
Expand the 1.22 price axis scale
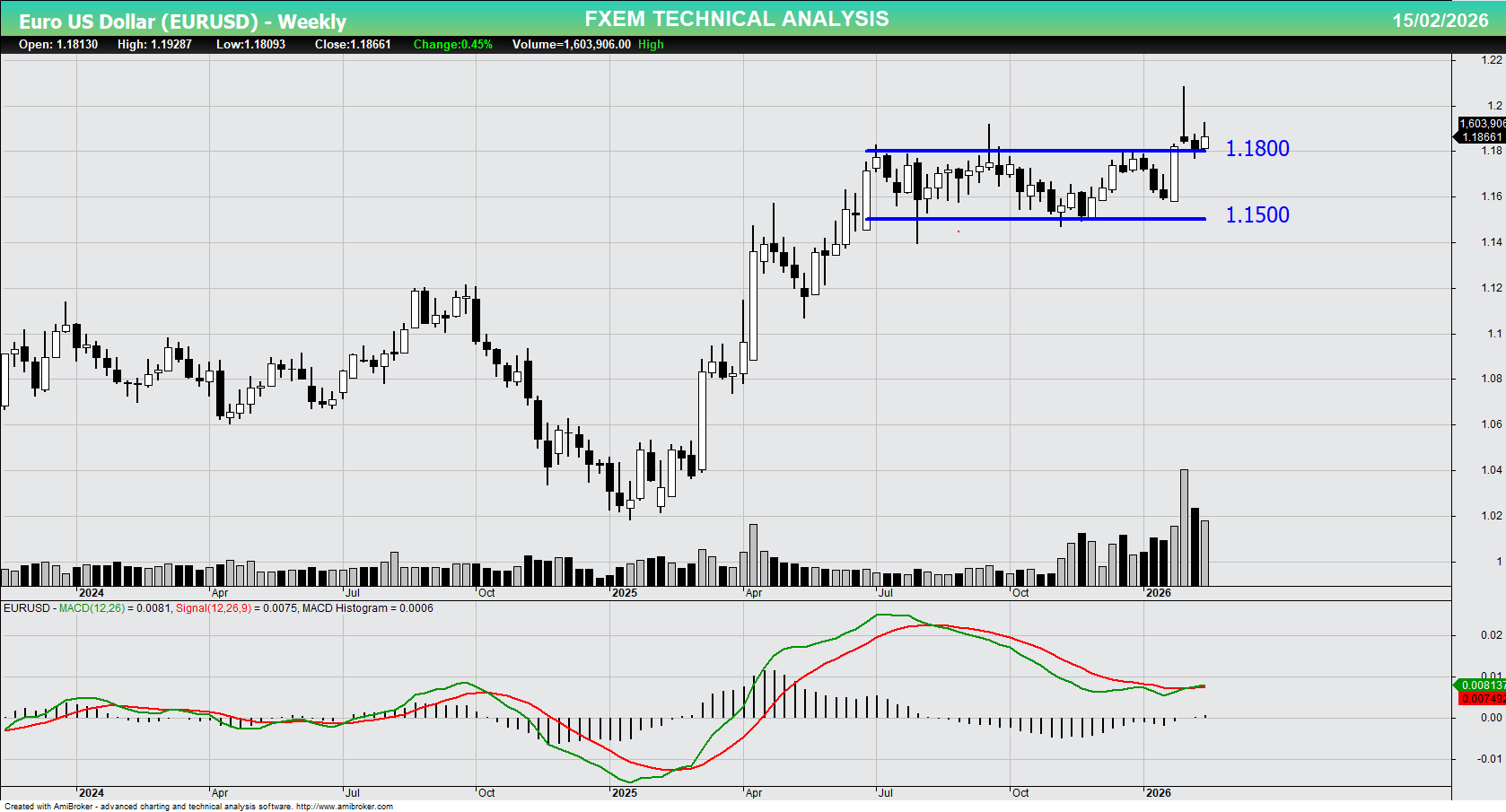coord(1491,59)
